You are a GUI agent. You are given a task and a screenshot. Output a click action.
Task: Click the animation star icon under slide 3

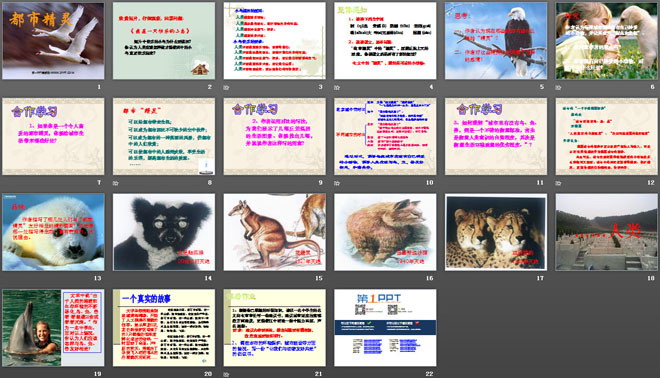226,88
